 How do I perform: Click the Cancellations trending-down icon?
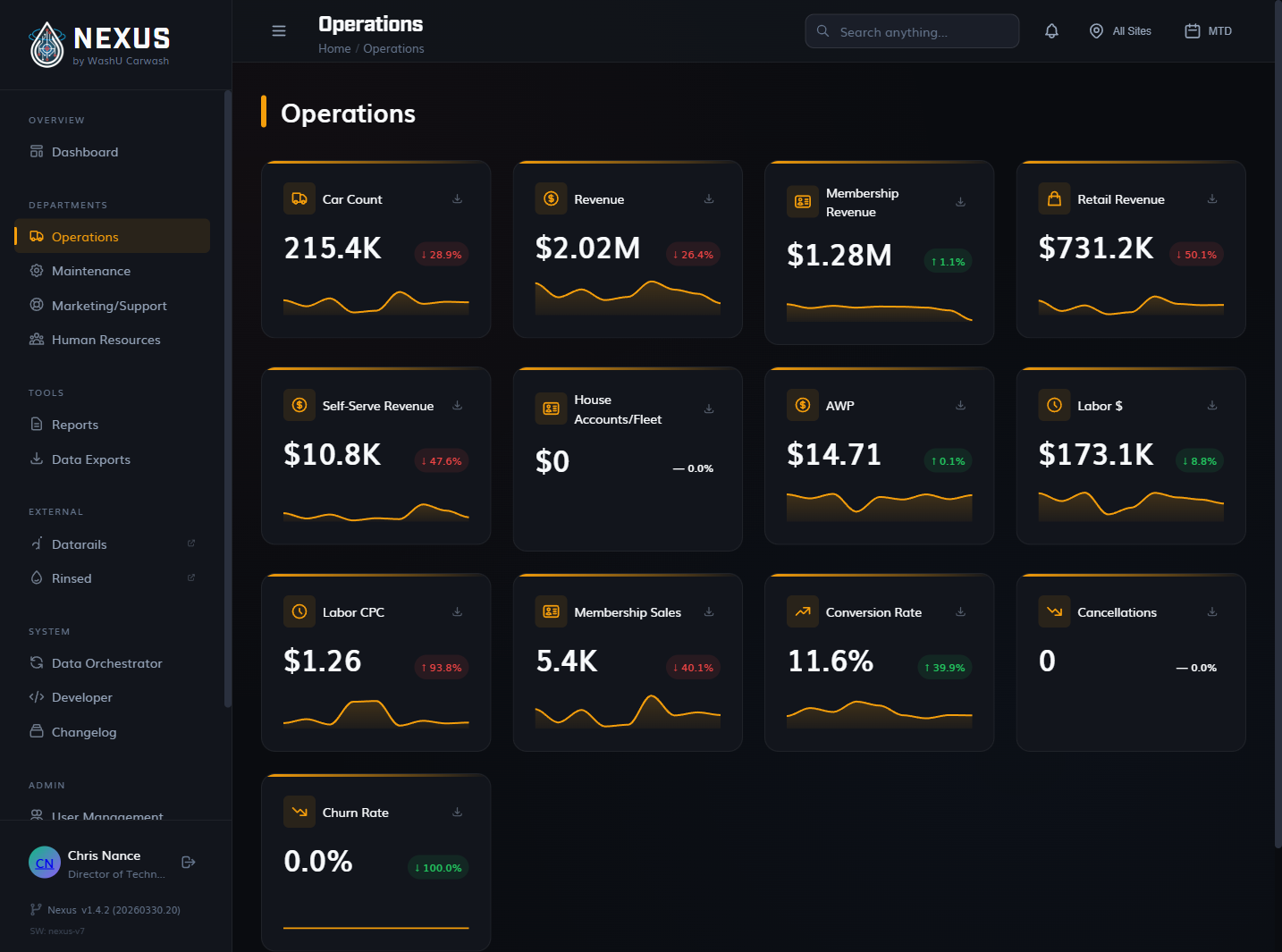click(x=1054, y=611)
